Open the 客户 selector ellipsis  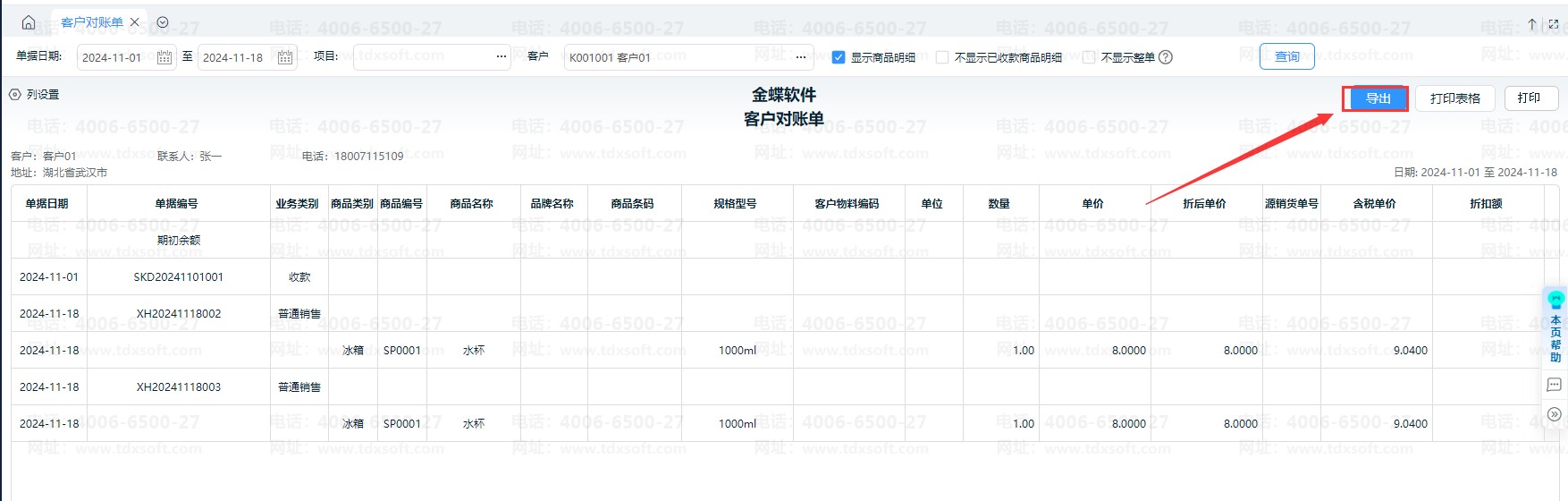[x=801, y=57]
